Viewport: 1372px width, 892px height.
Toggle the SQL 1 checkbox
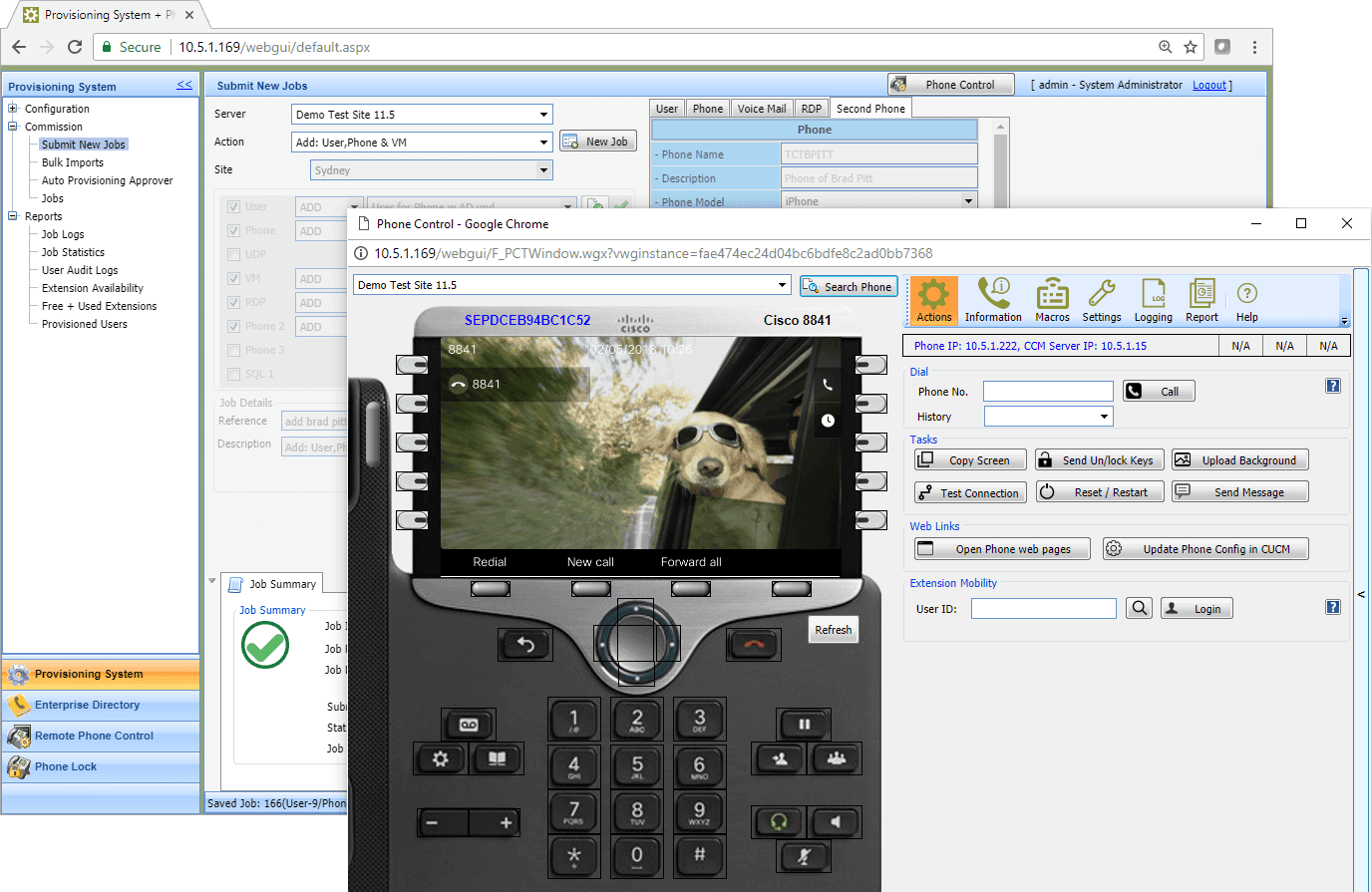point(233,375)
